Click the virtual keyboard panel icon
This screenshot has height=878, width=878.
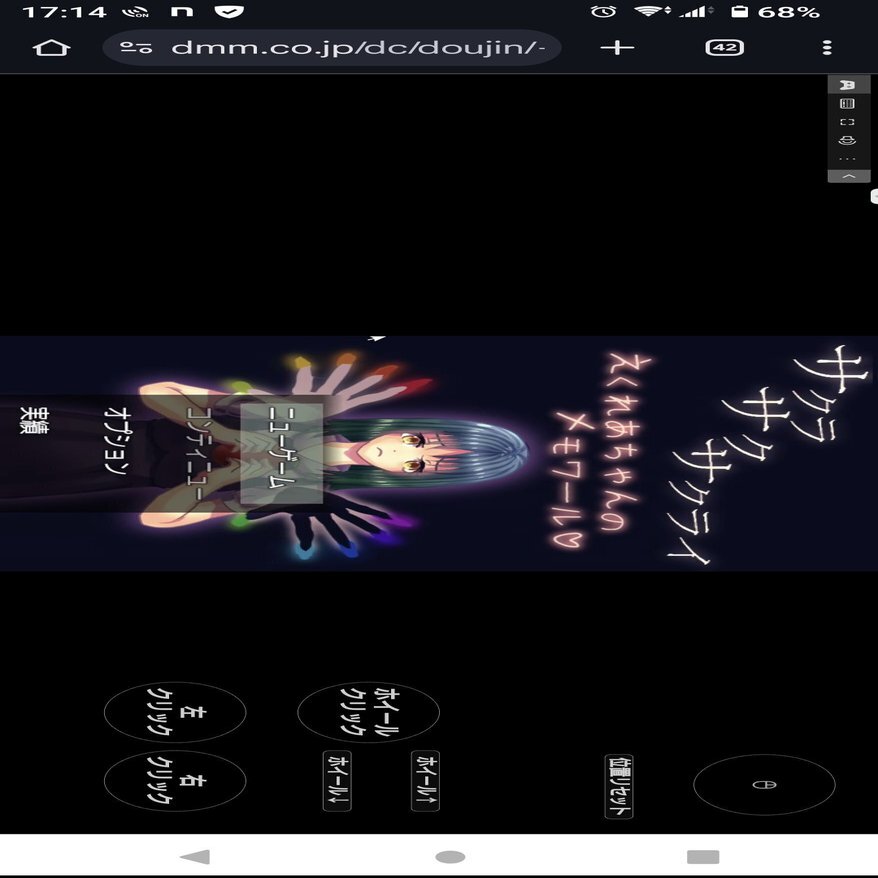[x=848, y=104]
